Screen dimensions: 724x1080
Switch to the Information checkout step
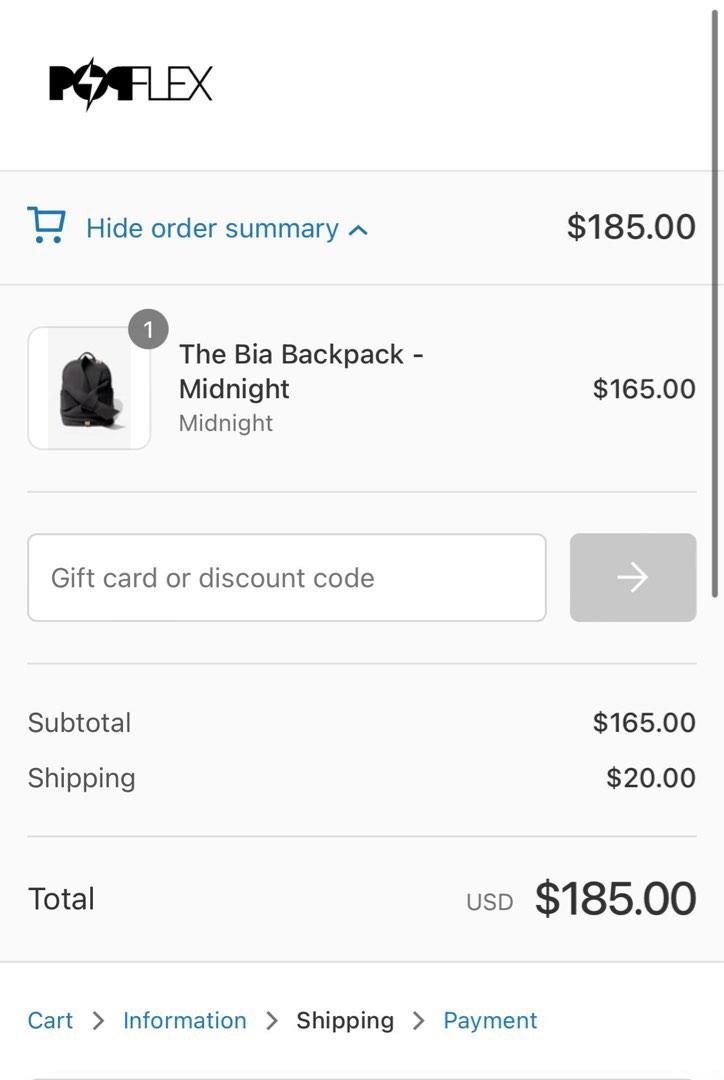pos(185,1020)
